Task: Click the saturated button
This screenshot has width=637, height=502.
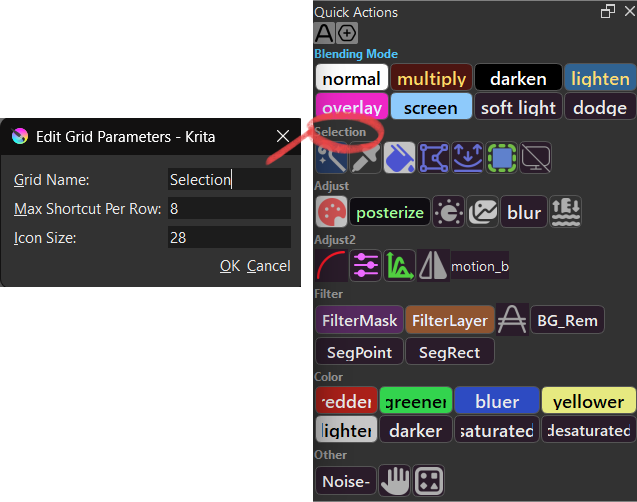Action: [x=497, y=429]
